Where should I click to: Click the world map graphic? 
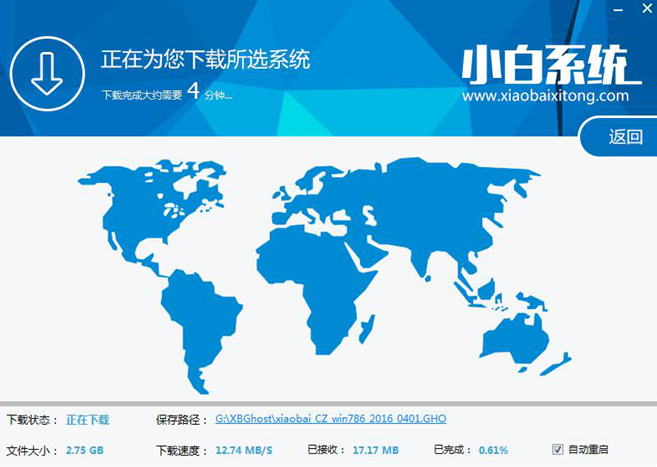(x=325, y=274)
